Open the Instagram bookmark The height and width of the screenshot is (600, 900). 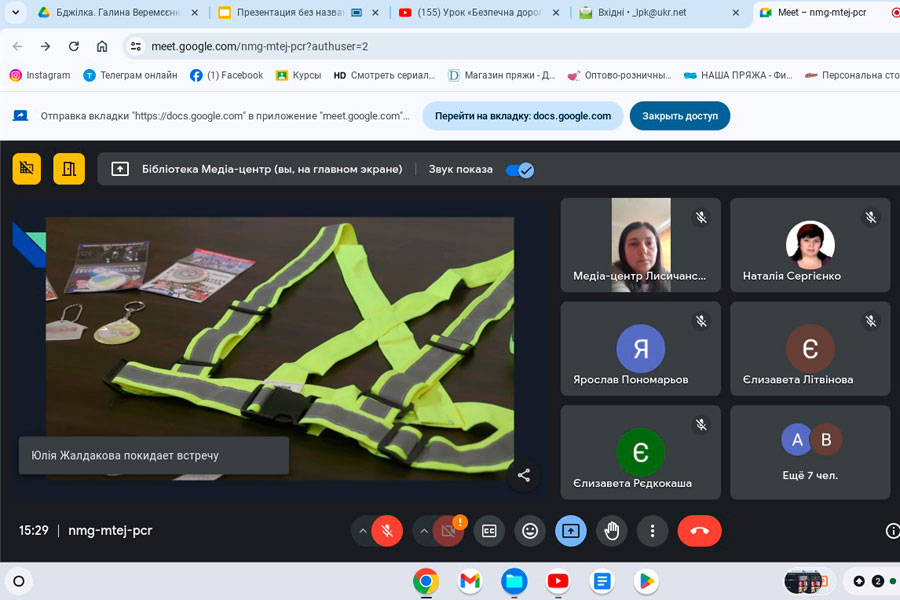(x=40, y=75)
